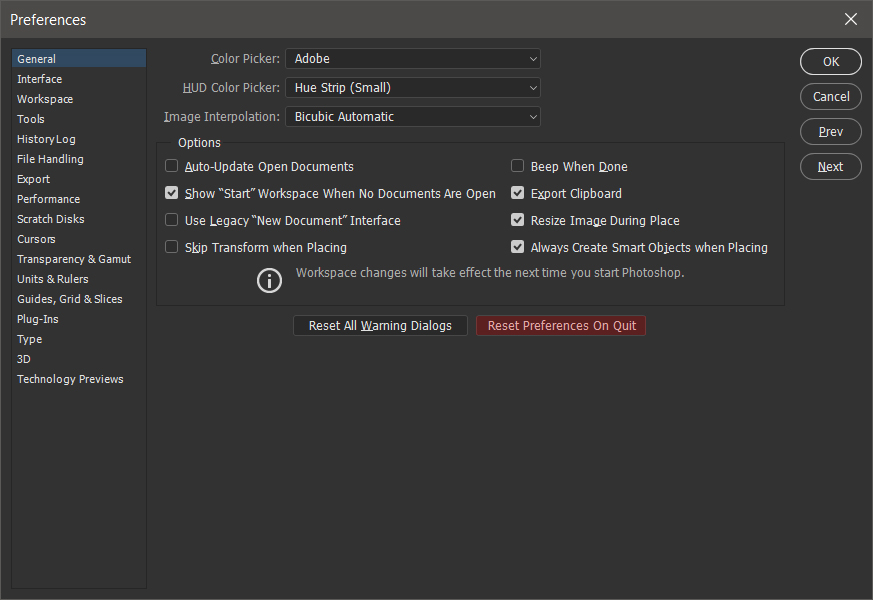
Task: Uncheck Export Clipboard option
Action: (x=517, y=193)
